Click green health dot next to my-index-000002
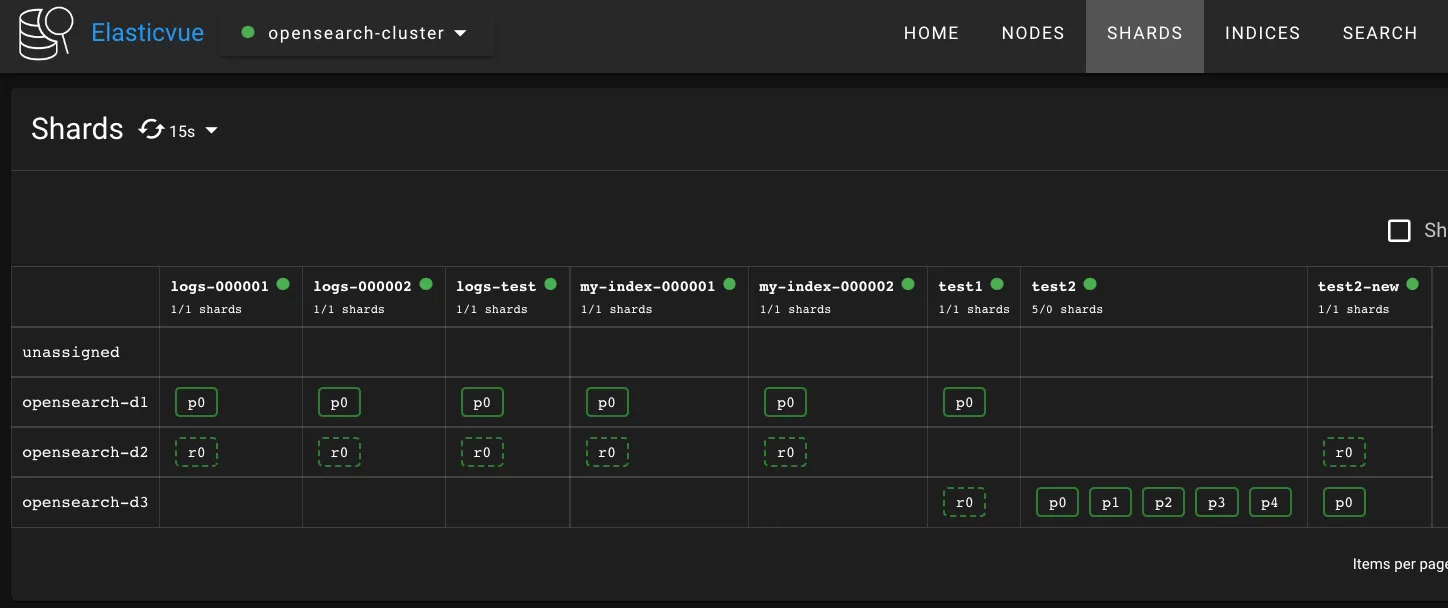The image size is (1448, 608). coord(908,284)
